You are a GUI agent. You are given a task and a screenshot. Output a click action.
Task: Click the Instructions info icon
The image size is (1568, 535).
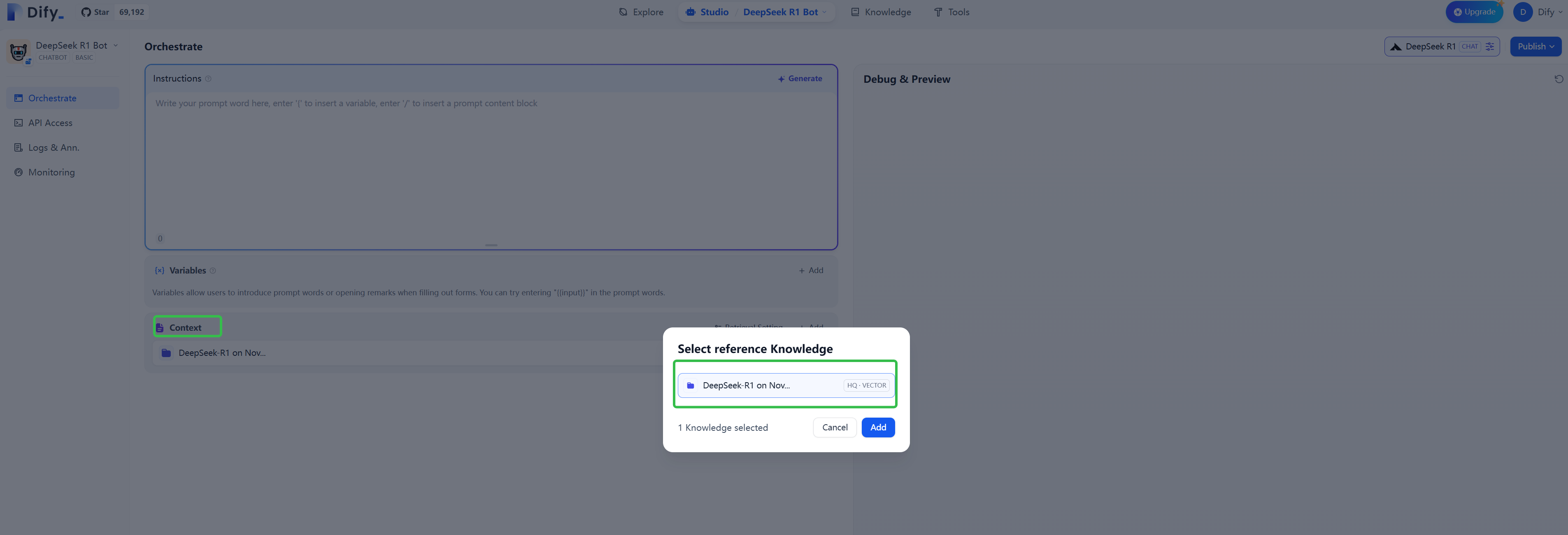pos(208,79)
